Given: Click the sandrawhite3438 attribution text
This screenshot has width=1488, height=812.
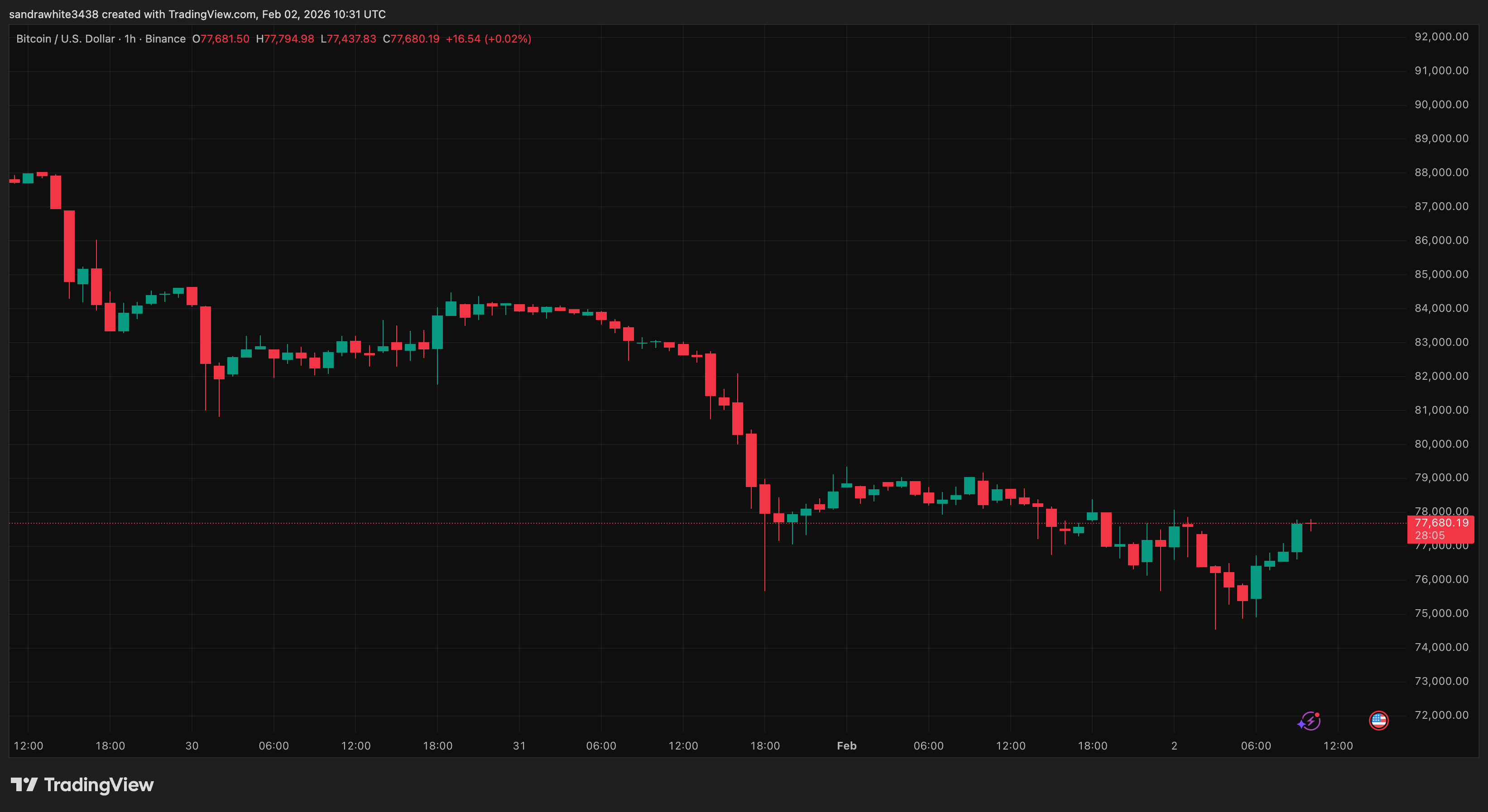Looking at the screenshot, I should coord(54,14).
